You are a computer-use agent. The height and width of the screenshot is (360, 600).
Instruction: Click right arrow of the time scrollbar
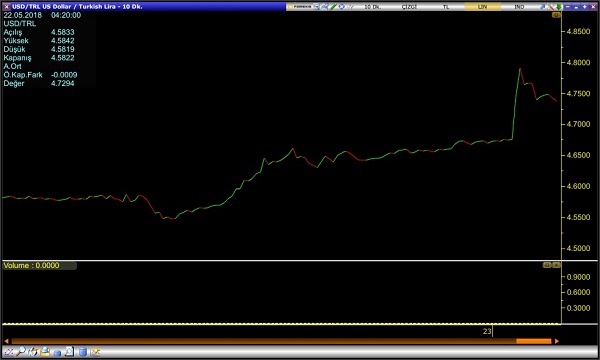(557, 341)
